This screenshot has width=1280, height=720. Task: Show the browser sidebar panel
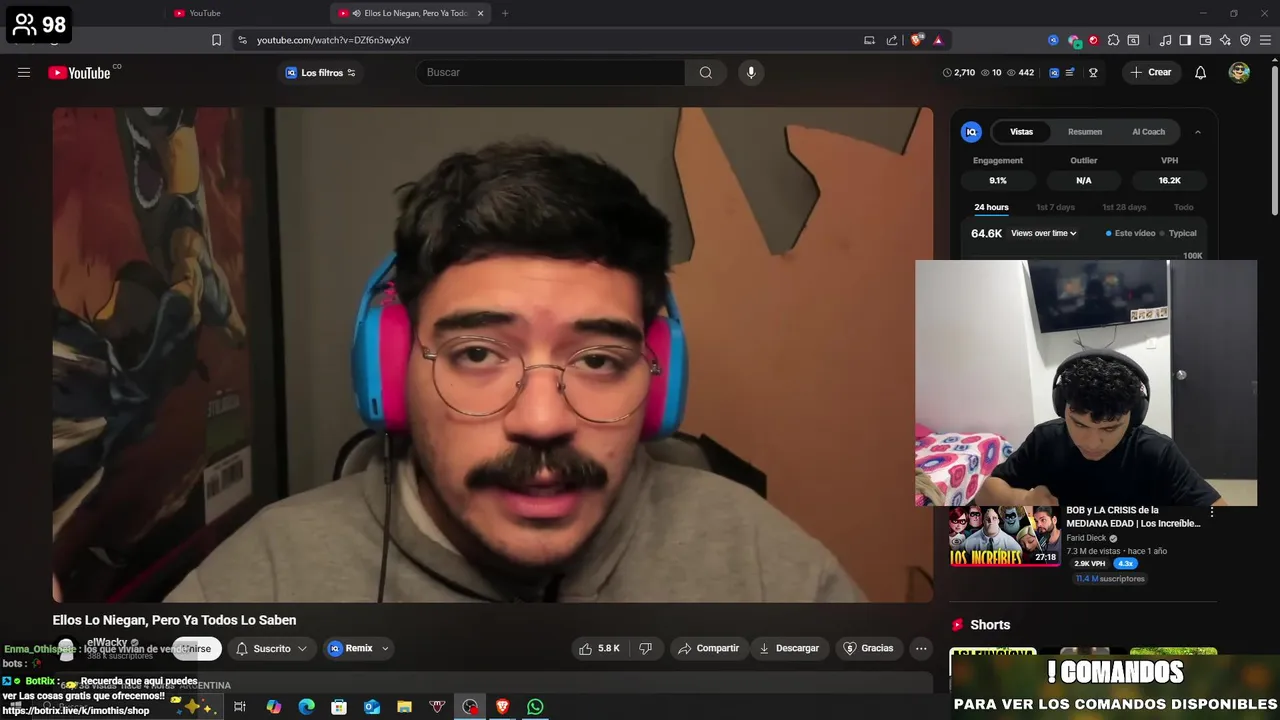pyautogui.click(x=1185, y=40)
